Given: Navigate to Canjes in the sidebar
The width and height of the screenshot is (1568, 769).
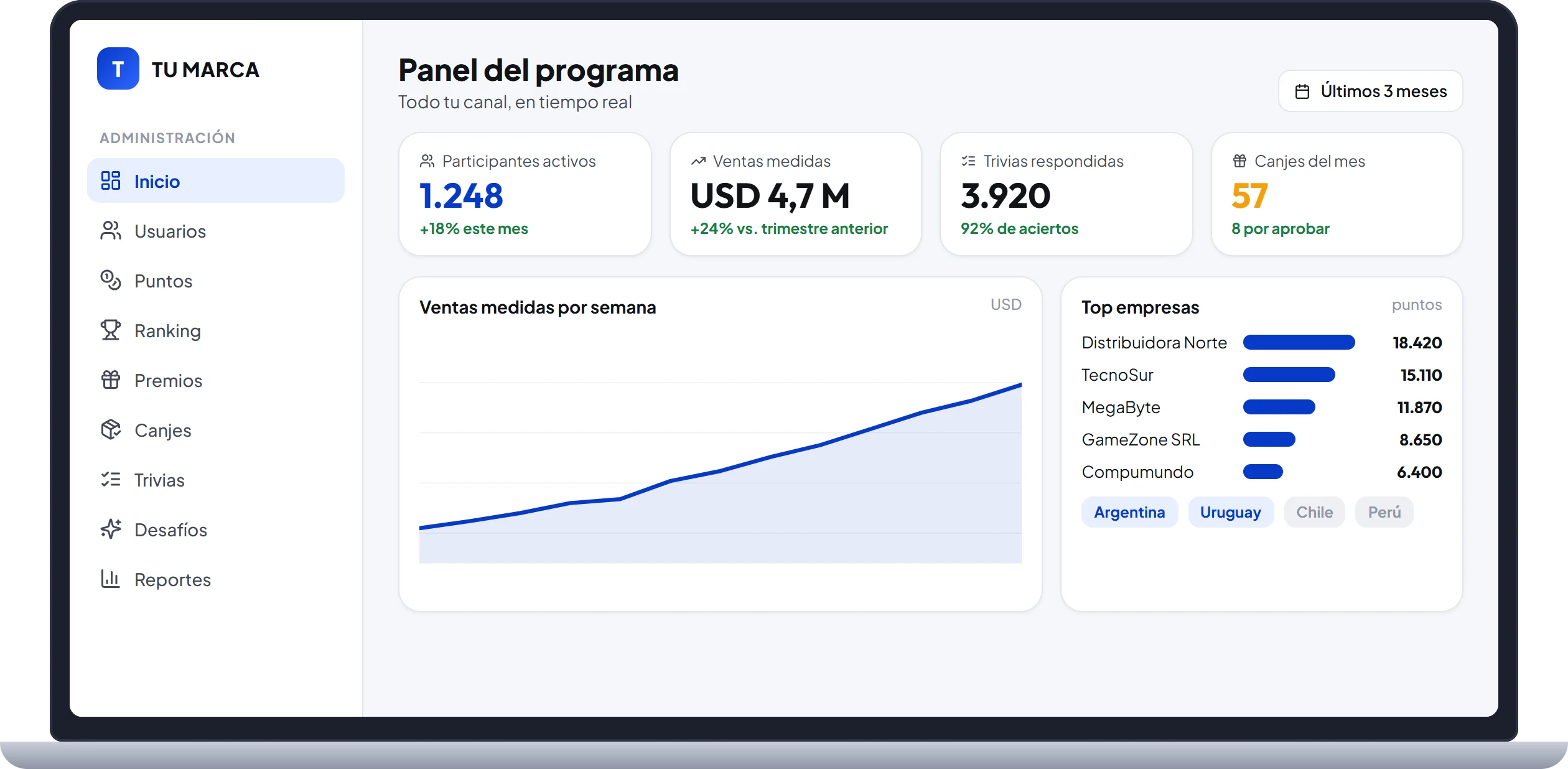Looking at the screenshot, I should pyautogui.click(x=216, y=430).
